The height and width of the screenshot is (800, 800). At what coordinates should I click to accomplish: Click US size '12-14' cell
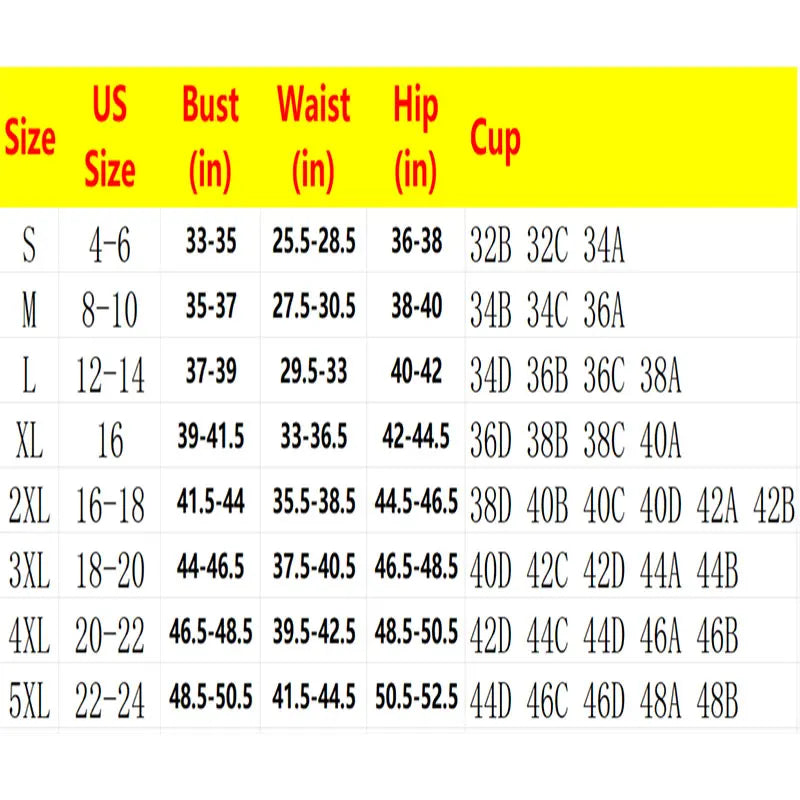click(110, 374)
